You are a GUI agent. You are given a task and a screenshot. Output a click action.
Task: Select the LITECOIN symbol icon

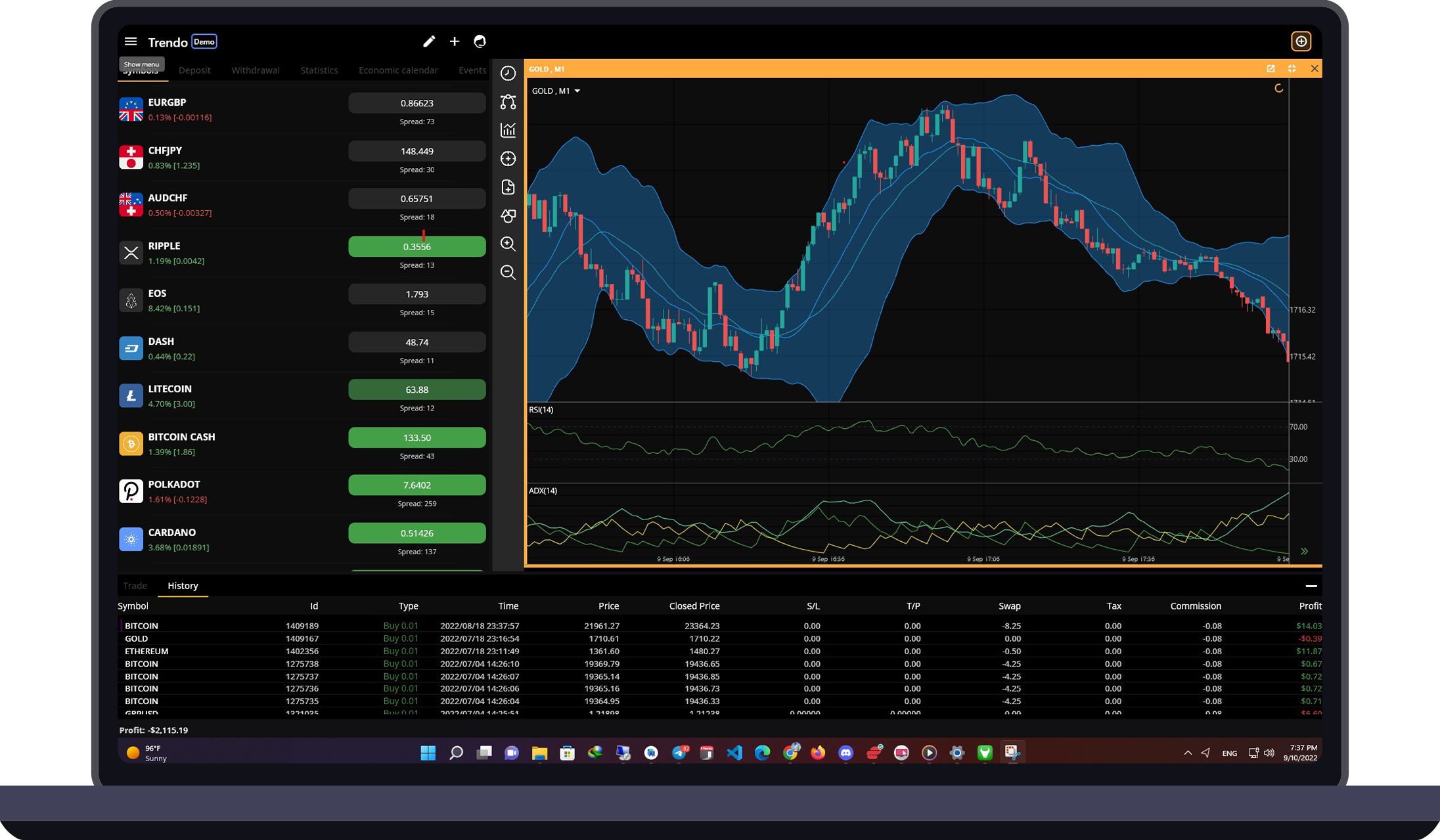pyautogui.click(x=131, y=396)
